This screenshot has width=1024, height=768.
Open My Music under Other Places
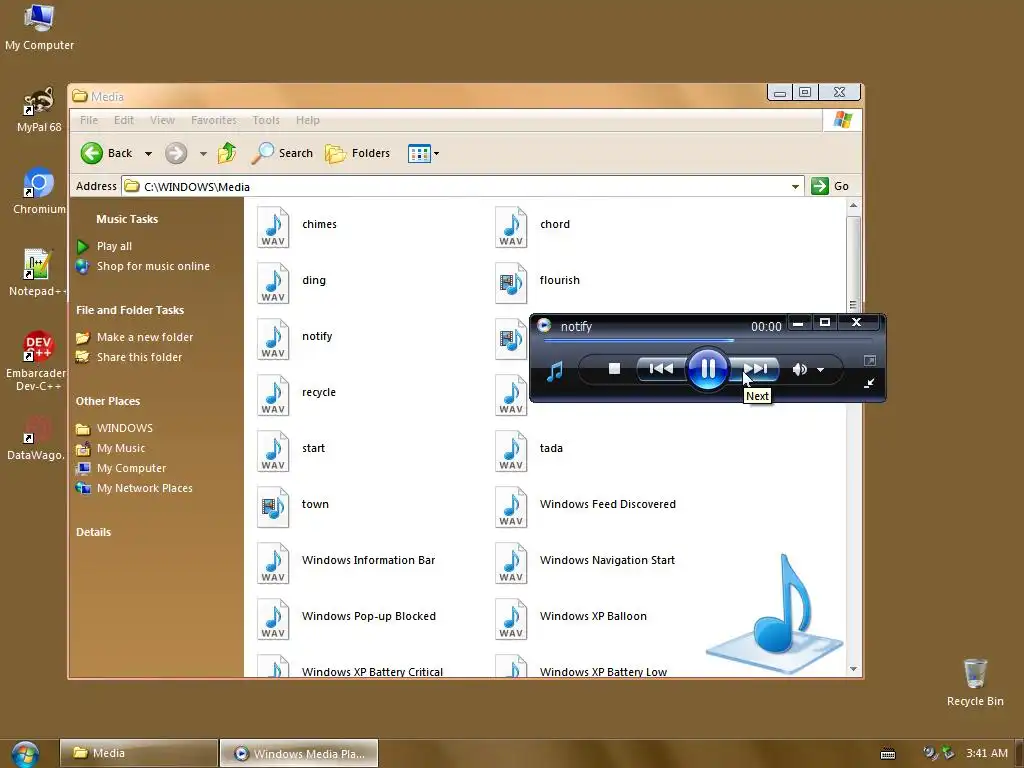(120, 449)
